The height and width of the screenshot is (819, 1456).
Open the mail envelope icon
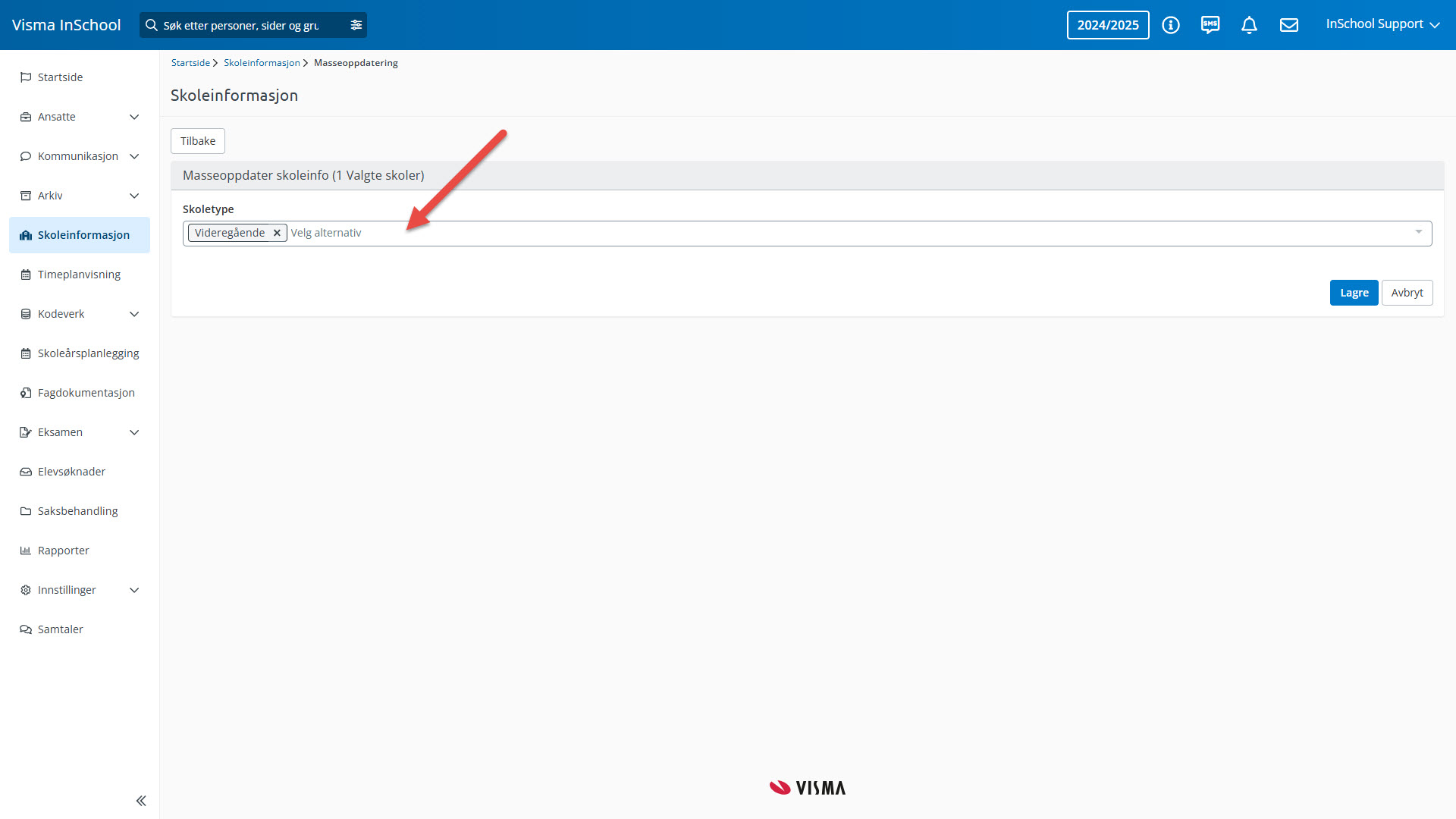tap(1289, 25)
